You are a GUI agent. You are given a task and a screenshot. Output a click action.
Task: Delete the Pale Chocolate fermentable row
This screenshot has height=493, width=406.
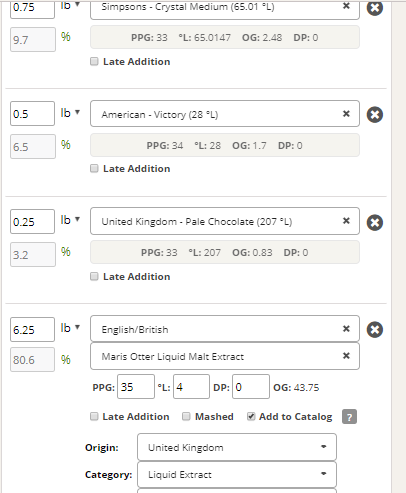point(375,222)
